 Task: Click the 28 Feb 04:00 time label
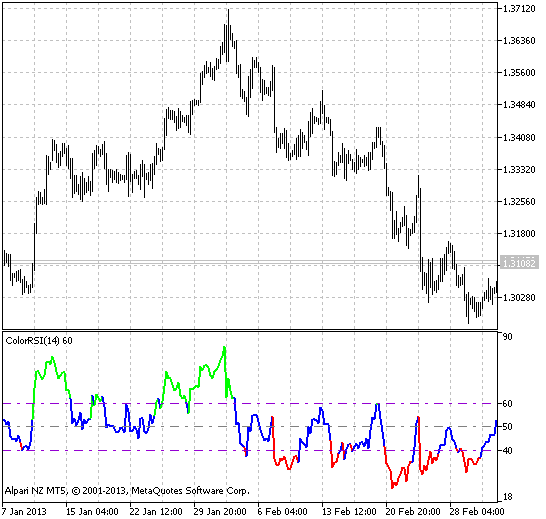point(477,512)
